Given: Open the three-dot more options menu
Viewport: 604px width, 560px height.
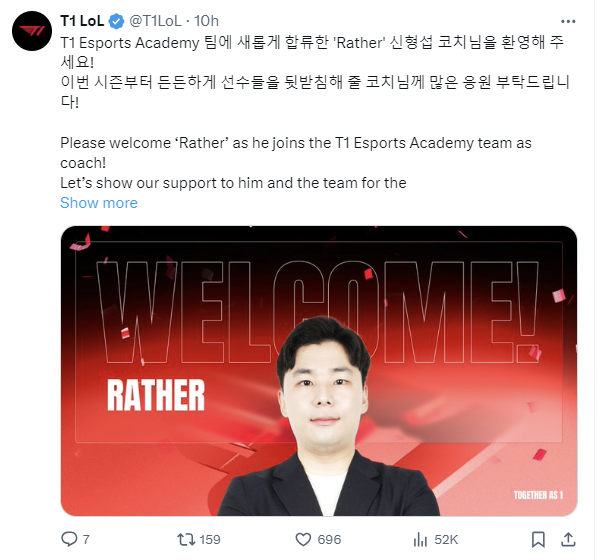Looking at the screenshot, I should 568,22.
